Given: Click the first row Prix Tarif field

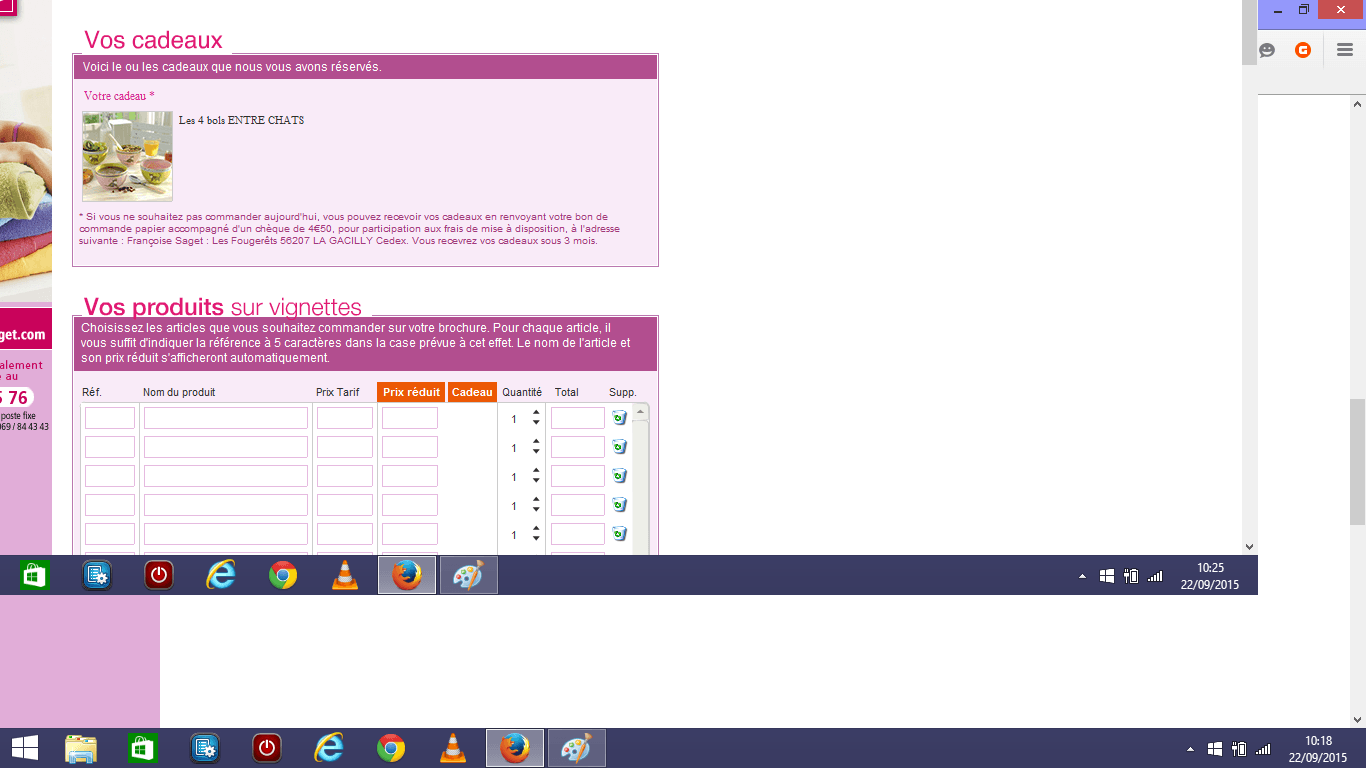Looking at the screenshot, I should pos(345,418).
